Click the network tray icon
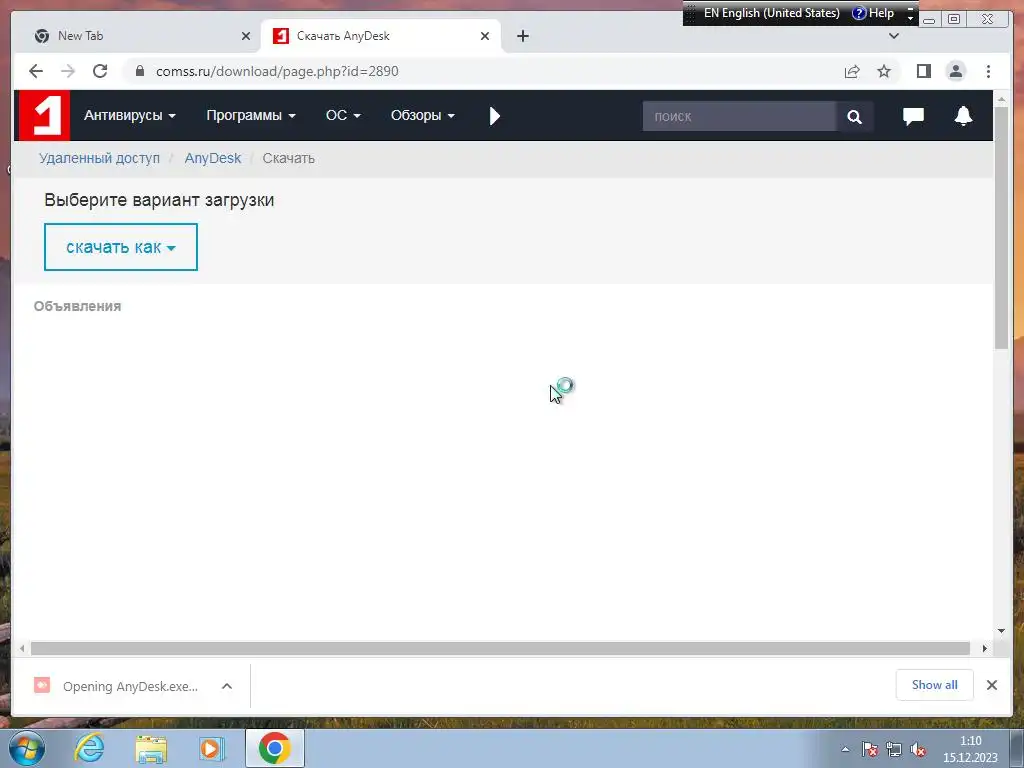Screen dimensions: 1024x768 click(893, 750)
